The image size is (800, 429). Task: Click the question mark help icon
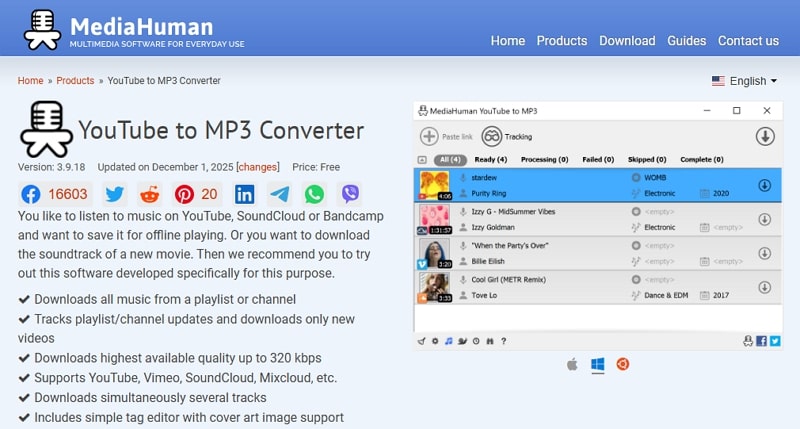click(504, 341)
